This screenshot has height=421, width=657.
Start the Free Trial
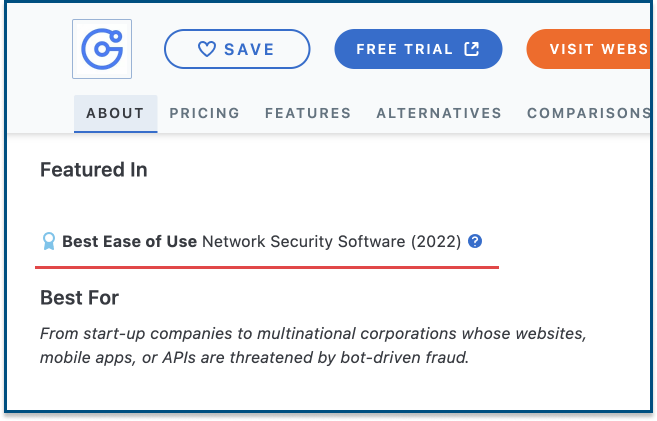(x=418, y=49)
